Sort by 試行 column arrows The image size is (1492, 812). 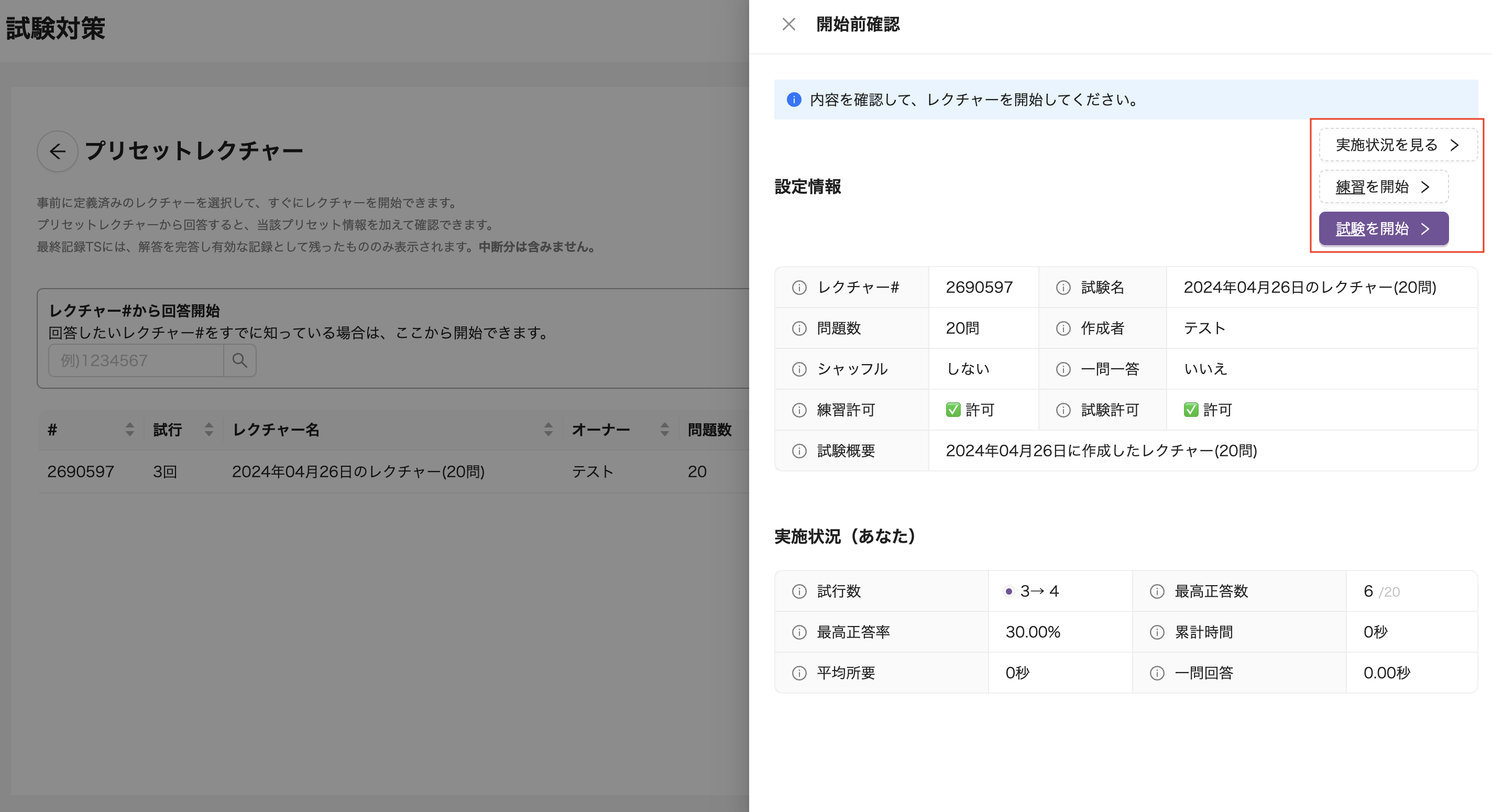[209, 430]
